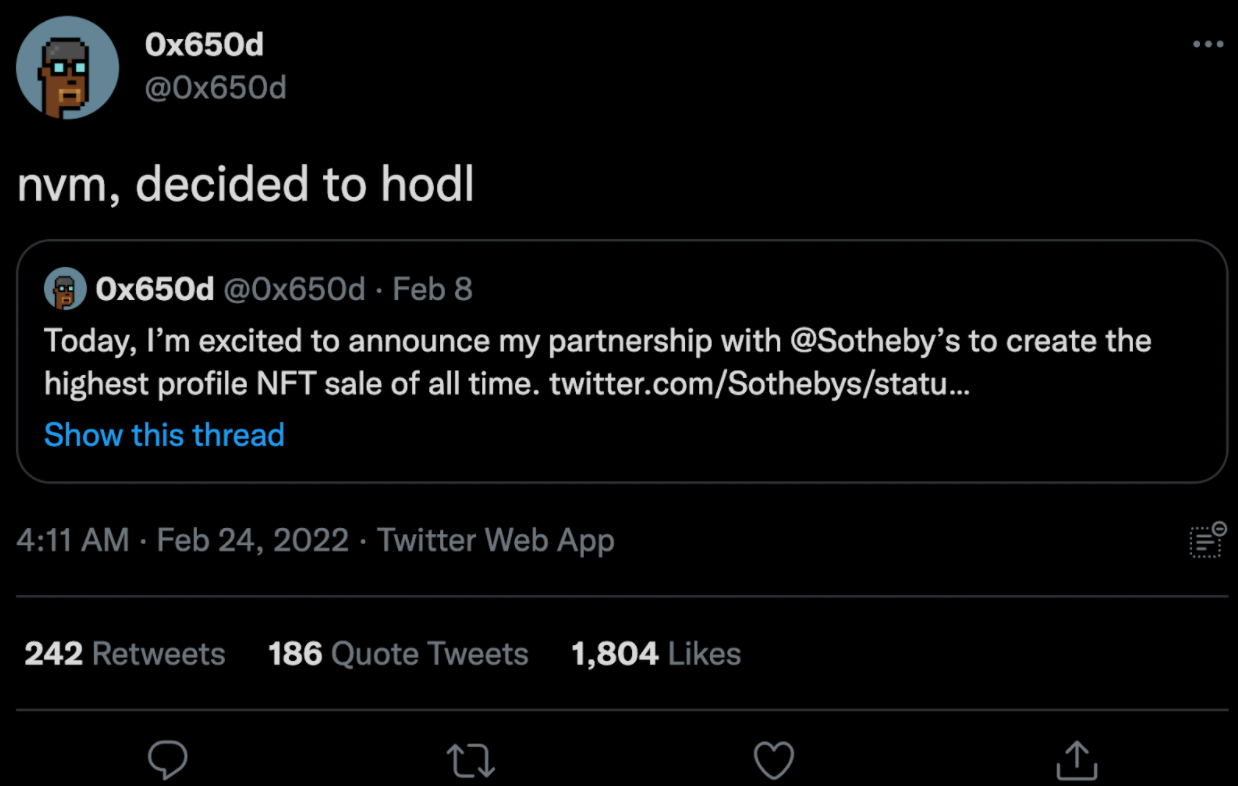The width and height of the screenshot is (1238, 786).
Task: Click quoted tweet author name 0x650d
Action: click(155, 290)
